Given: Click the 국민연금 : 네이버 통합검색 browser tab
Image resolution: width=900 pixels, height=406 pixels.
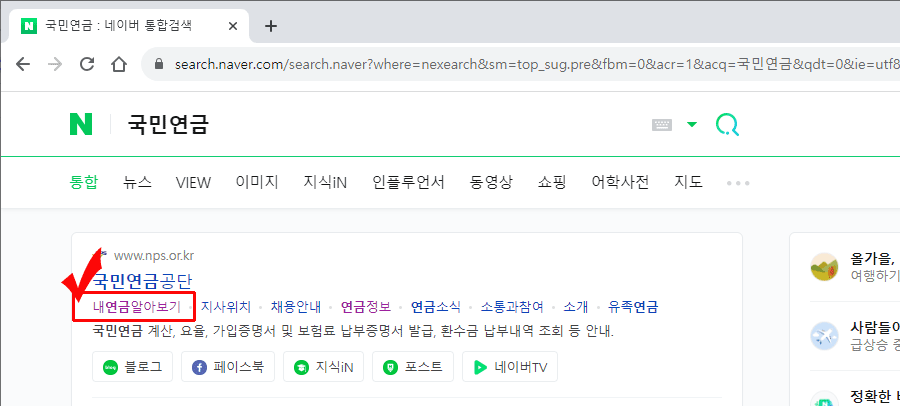Looking at the screenshot, I should [x=129, y=26].
